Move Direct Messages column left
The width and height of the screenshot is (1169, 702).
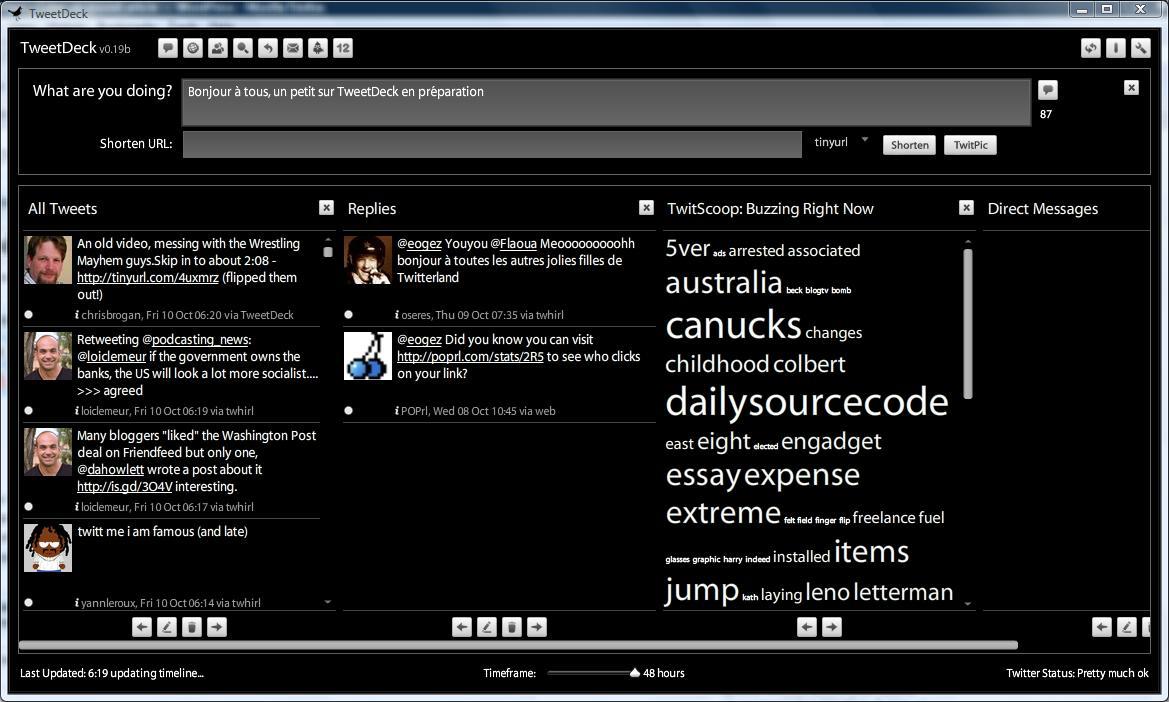pyautogui.click(x=1102, y=627)
